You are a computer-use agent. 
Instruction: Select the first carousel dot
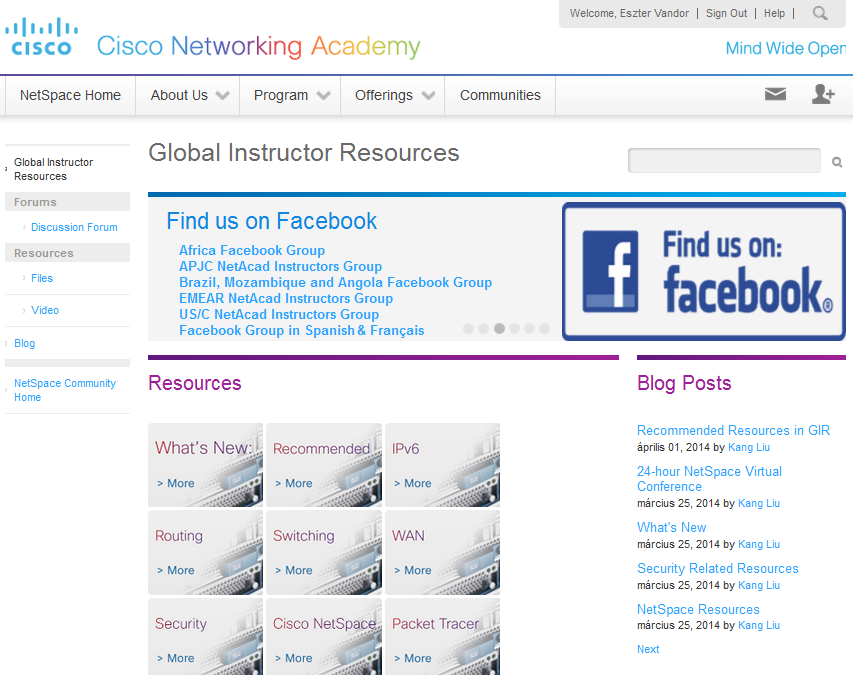point(468,329)
